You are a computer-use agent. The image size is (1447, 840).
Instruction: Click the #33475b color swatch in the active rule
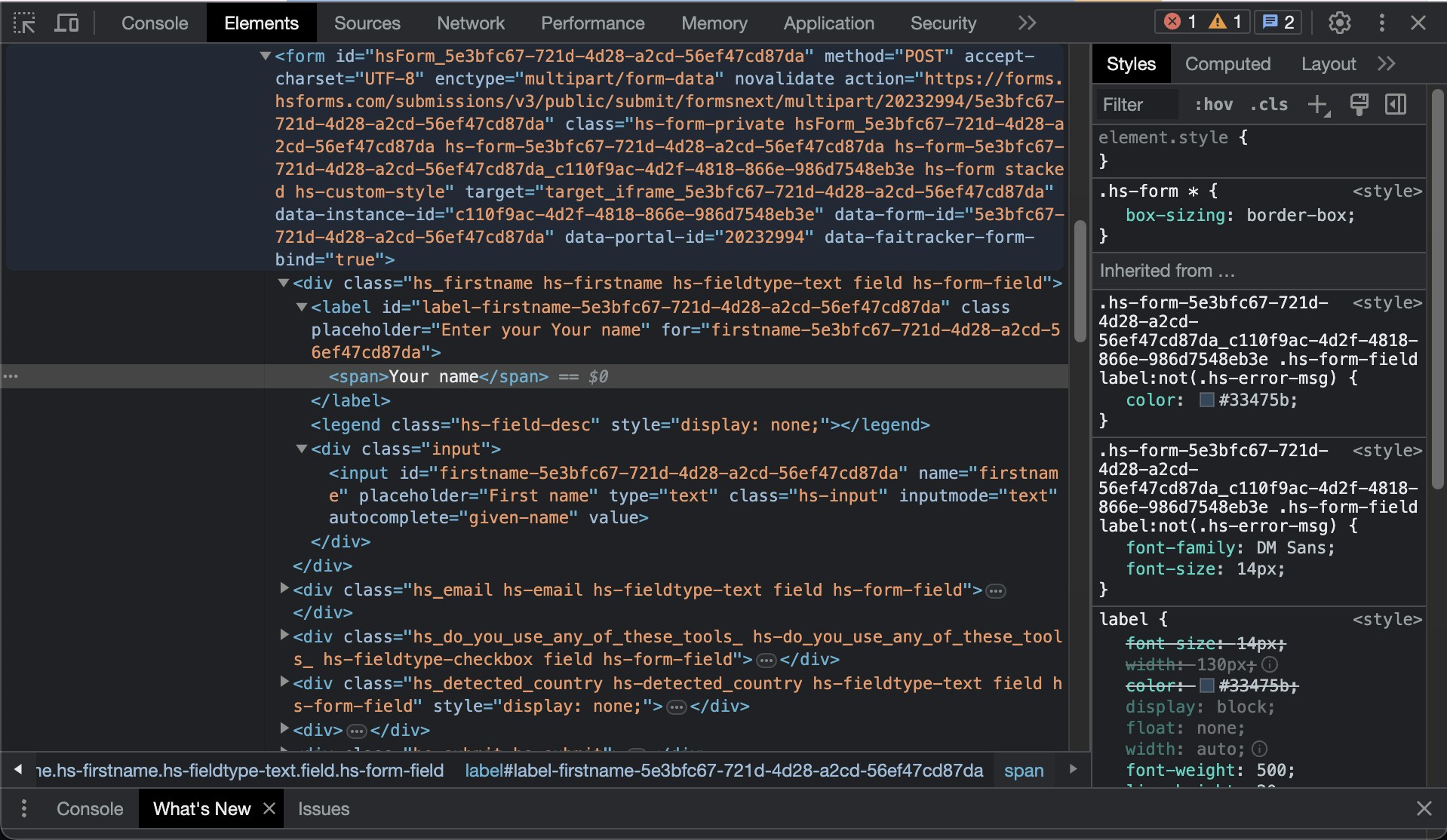click(1206, 400)
